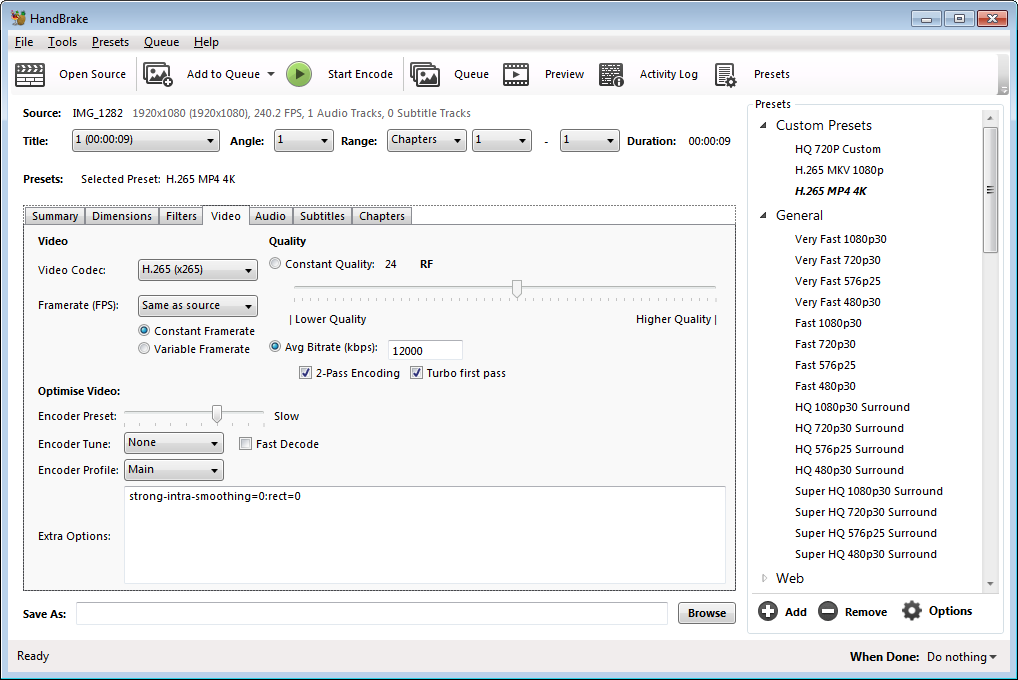Screen dimensions: 1018x680
Task: Click the green Start Encode play icon
Action: click(x=299, y=74)
